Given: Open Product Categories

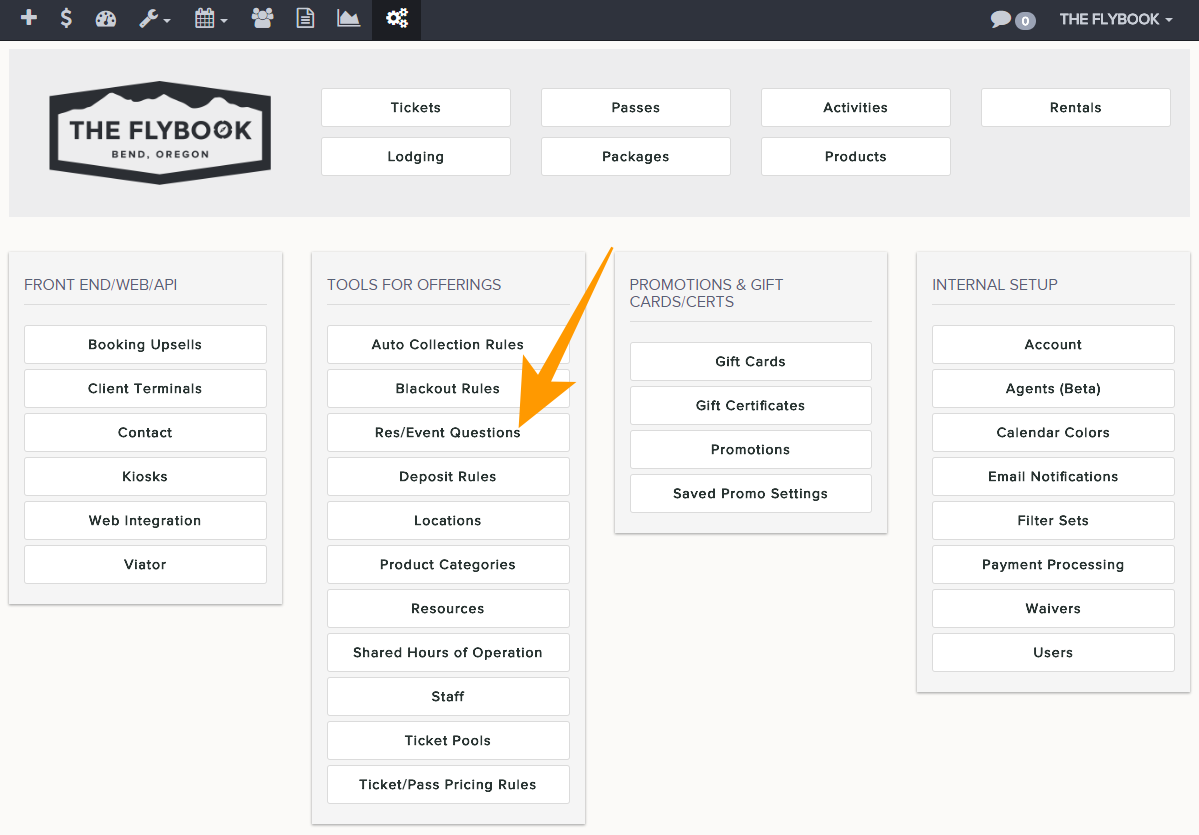Looking at the screenshot, I should (448, 564).
